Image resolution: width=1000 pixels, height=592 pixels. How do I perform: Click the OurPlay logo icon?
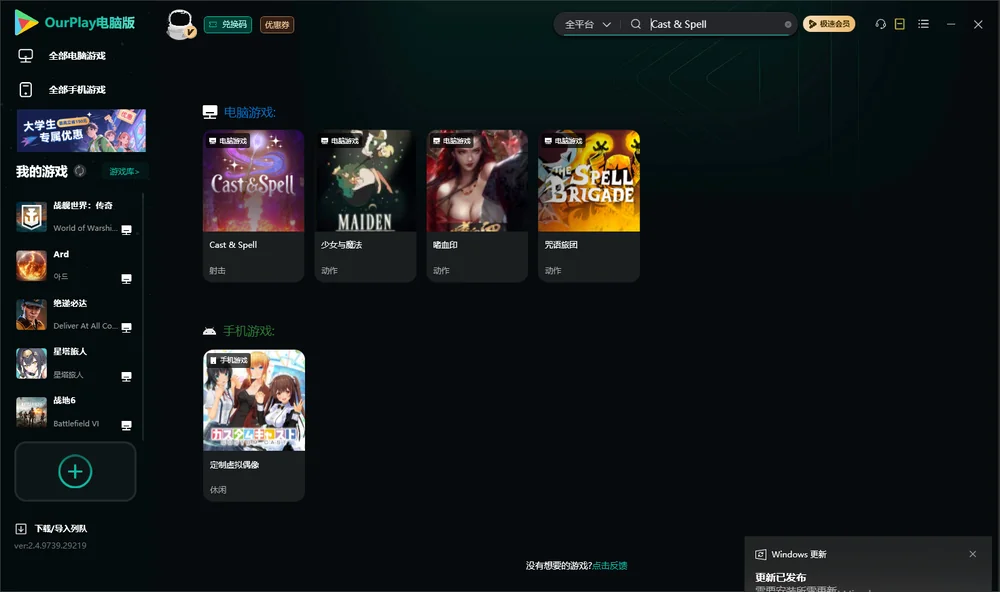click(26, 22)
